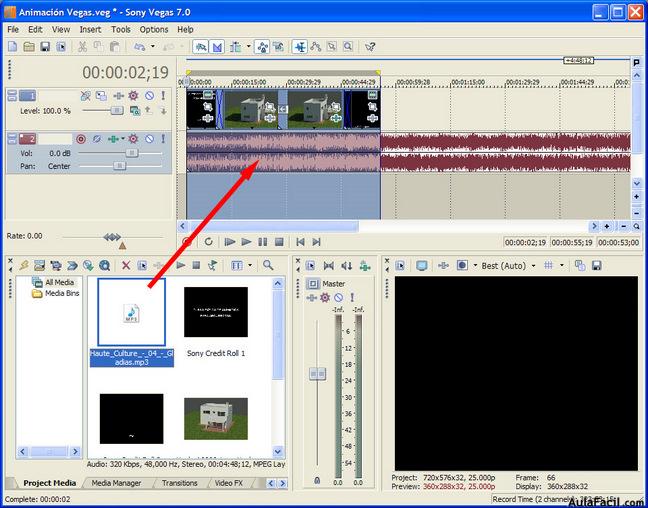Open Video Output FX in preview toolbar
Screen dimensions: 648x508
coord(443,265)
